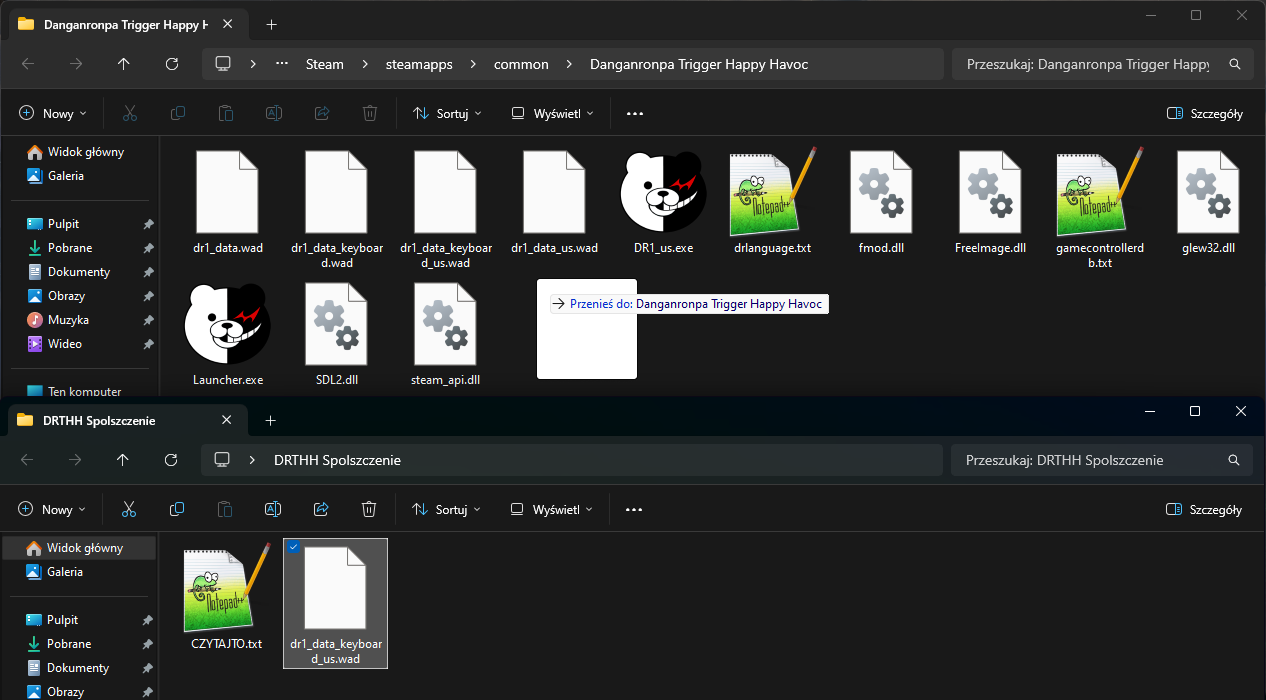Expand hidden breadcrumb ellipsis in Danganronpa address bar
The width and height of the screenshot is (1266, 700).
click(x=282, y=64)
